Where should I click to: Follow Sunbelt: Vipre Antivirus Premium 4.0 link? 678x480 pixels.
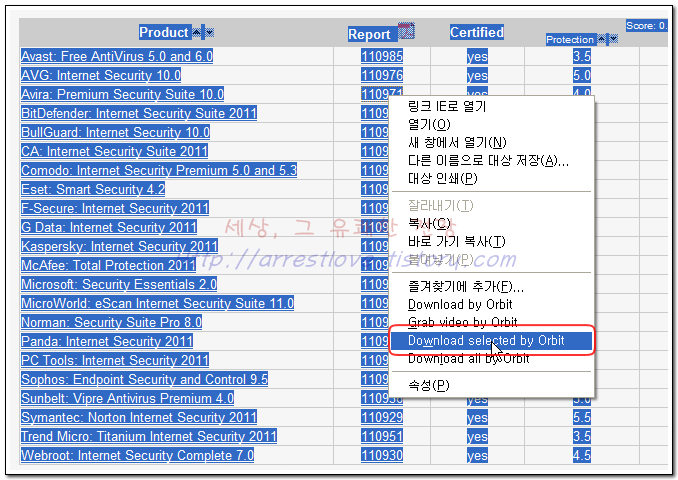pos(127,398)
